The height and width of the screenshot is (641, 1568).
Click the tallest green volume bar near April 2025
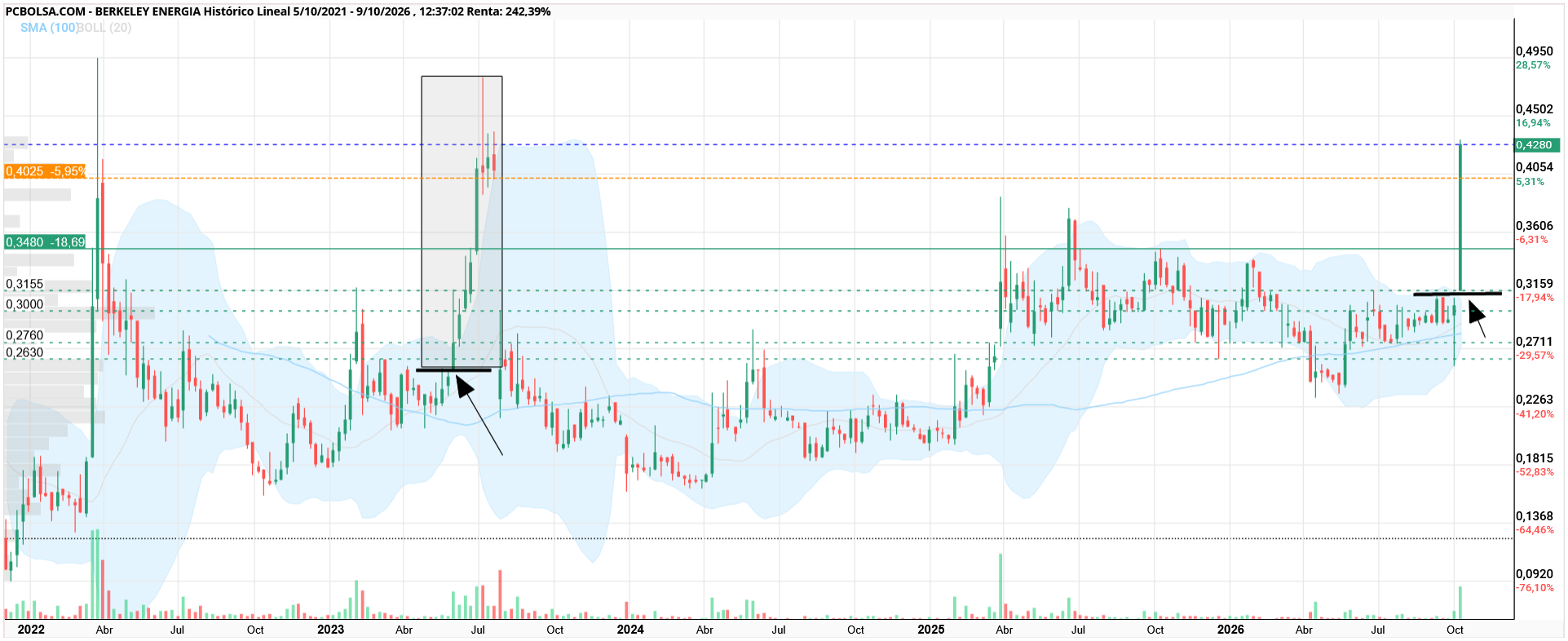click(1000, 586)
